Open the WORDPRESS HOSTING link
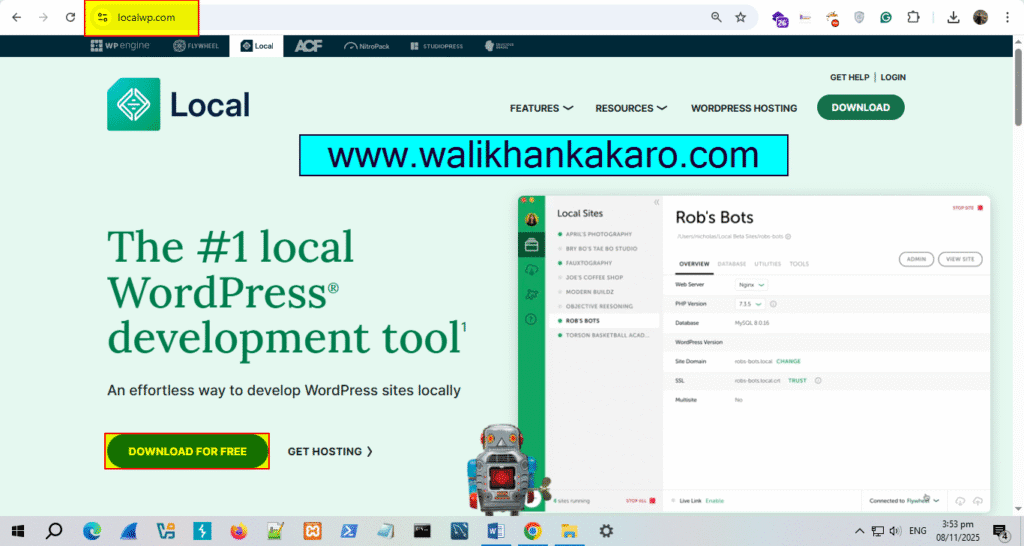1024x546 pixels. (x=744, y=108)
